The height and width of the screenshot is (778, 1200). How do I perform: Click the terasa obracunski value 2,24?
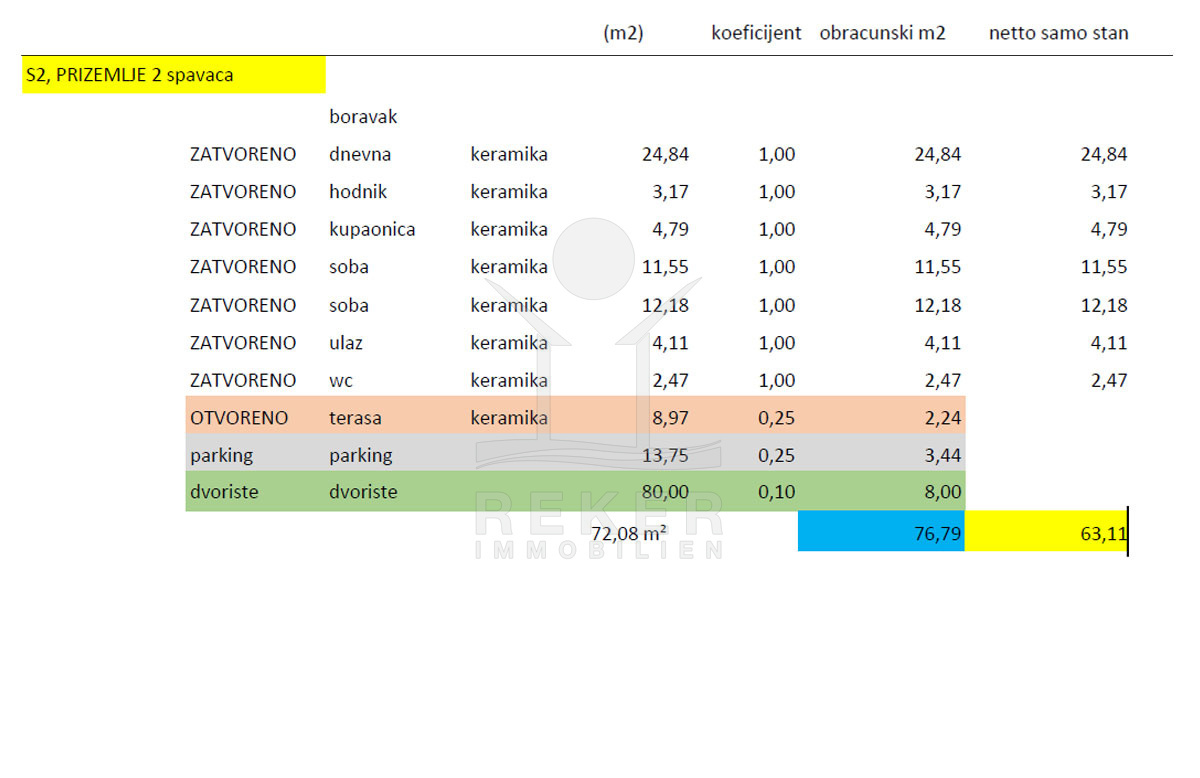coord(941,418)
